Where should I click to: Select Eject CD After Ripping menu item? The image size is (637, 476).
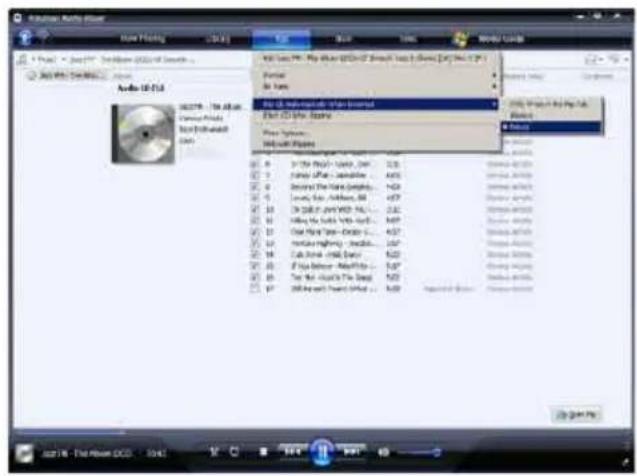[x=375, y=116]
